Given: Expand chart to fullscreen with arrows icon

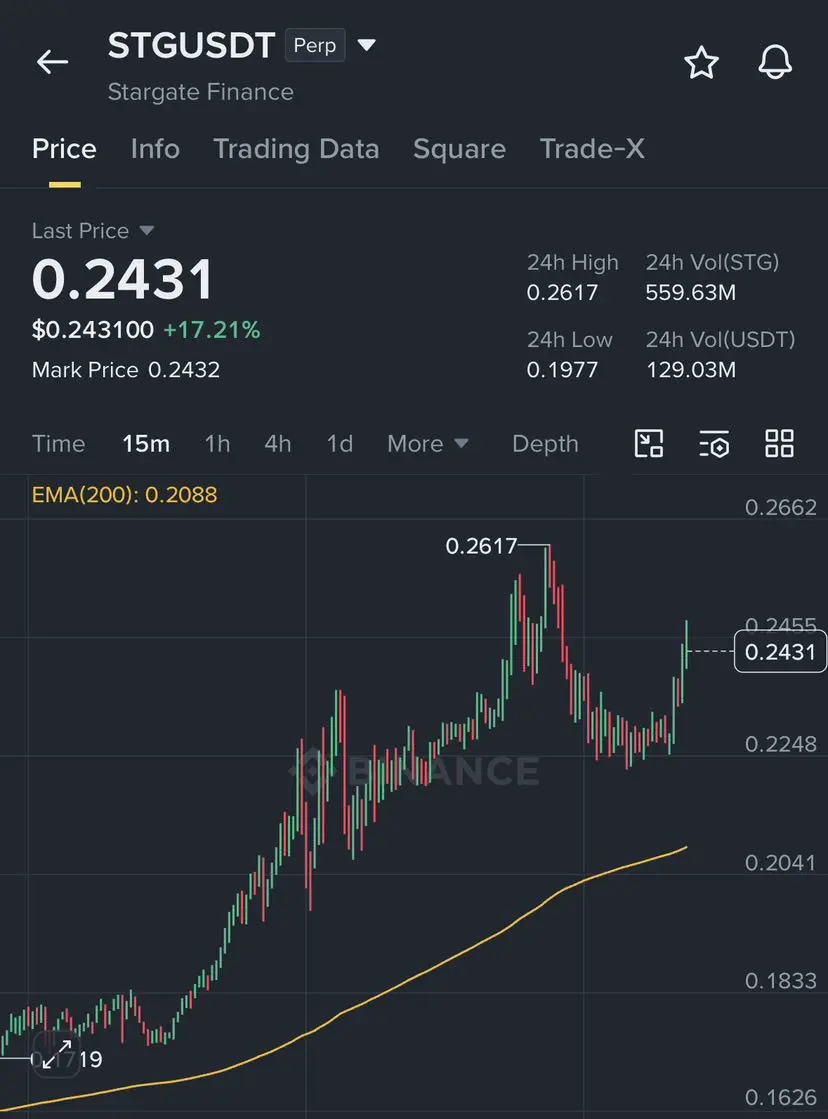Looking at the screenshot, I should (56, 1055).
